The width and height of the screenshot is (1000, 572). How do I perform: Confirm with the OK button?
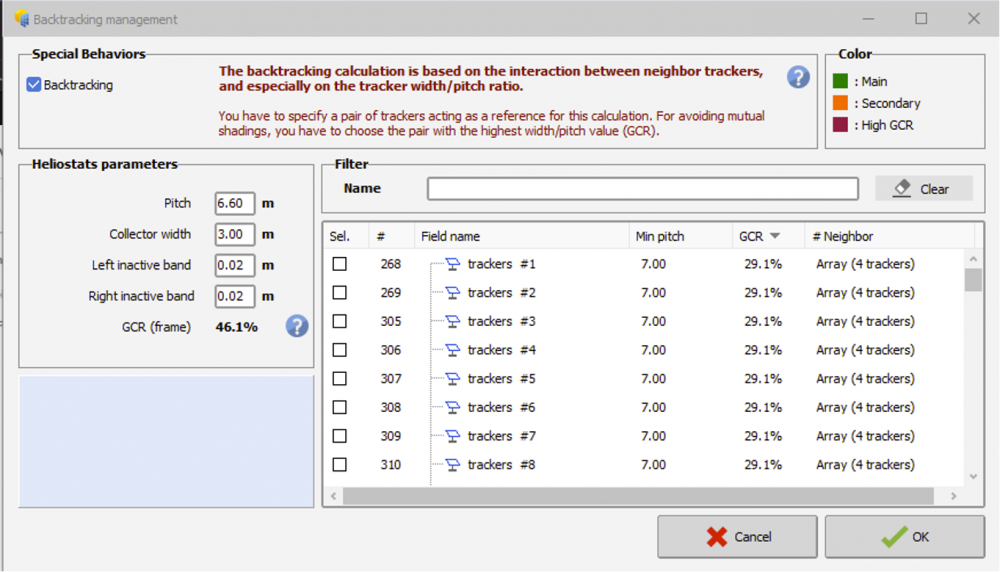point(904,537)
